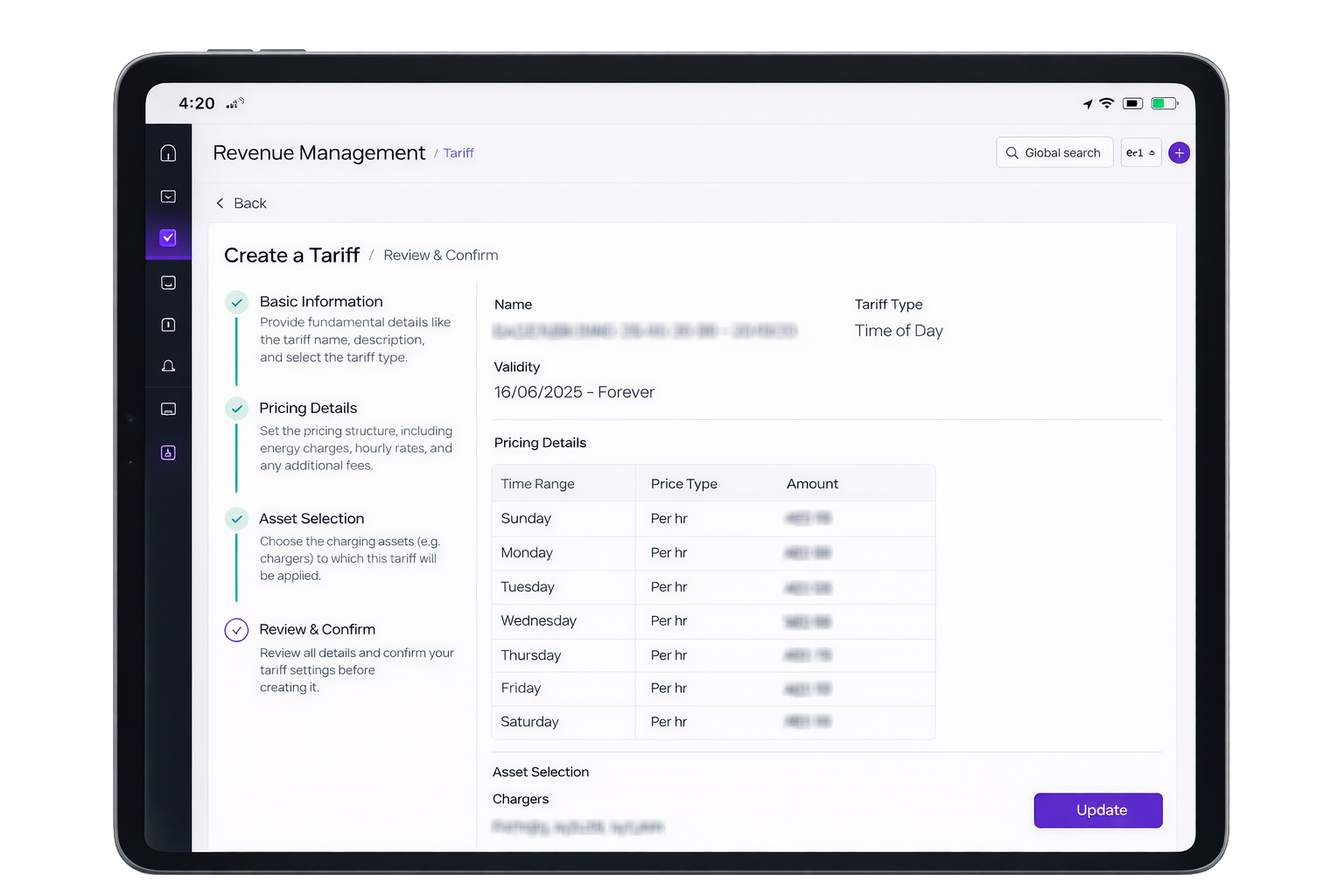This screenshot has width=1344, height=896.
Task: Click the bottom purple-outlined sidebar icon
Action: click(x=168, y=452)
